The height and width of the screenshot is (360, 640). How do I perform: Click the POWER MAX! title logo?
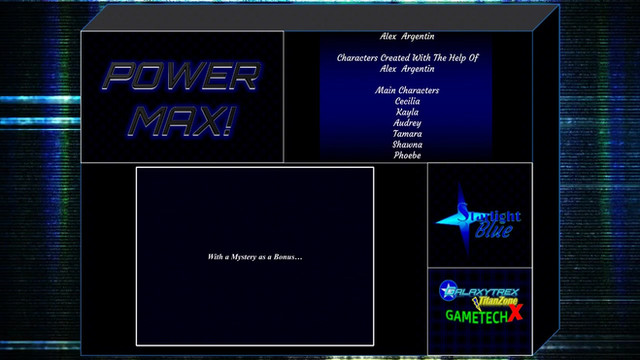coord(182,99)
